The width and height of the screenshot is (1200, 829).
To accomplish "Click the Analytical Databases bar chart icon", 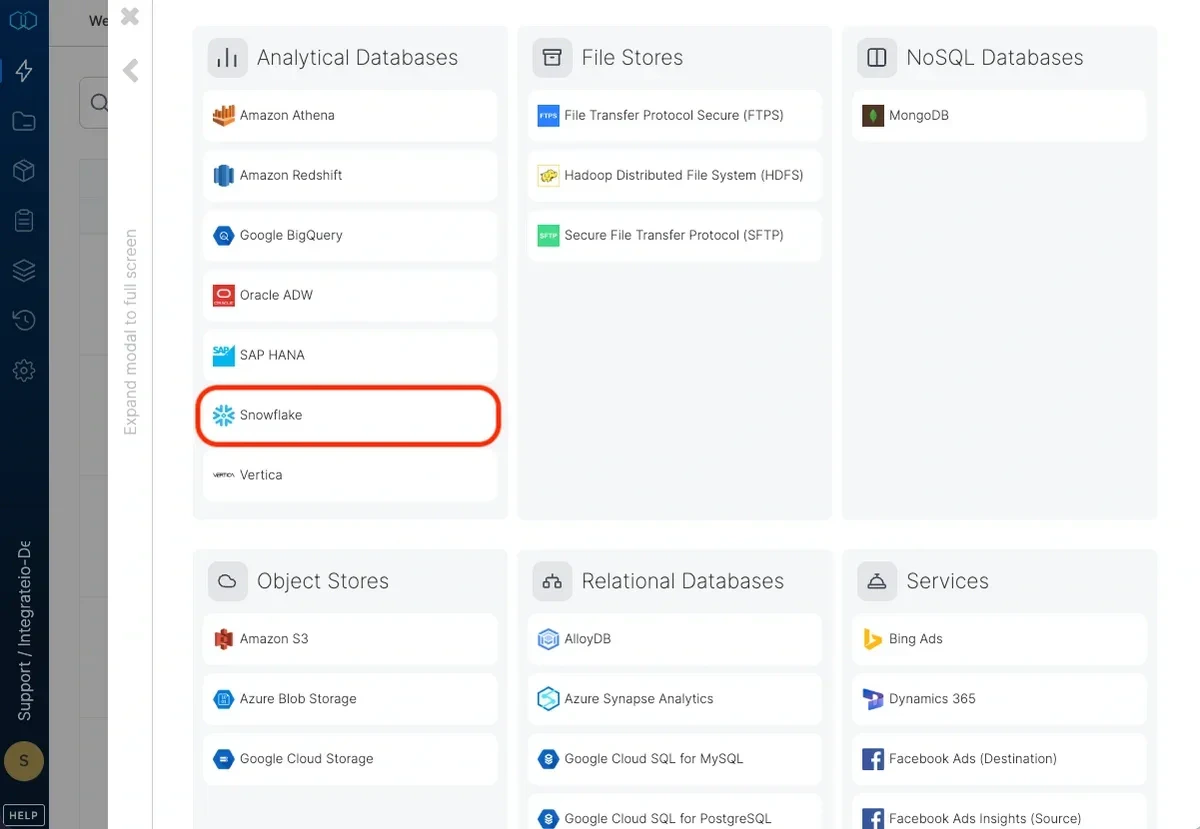I will 227,58.
